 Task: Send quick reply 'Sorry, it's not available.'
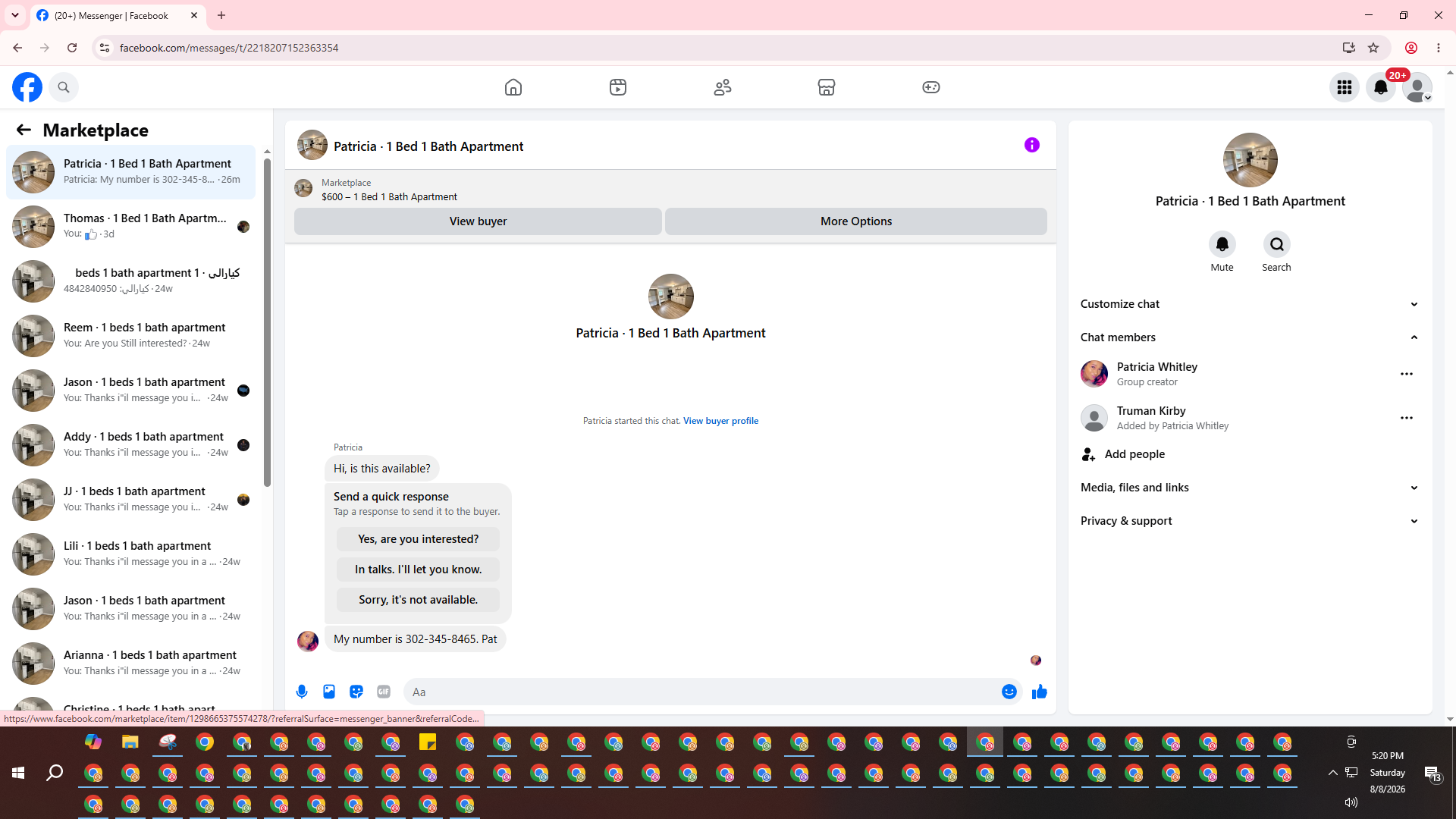pos(418,600)
